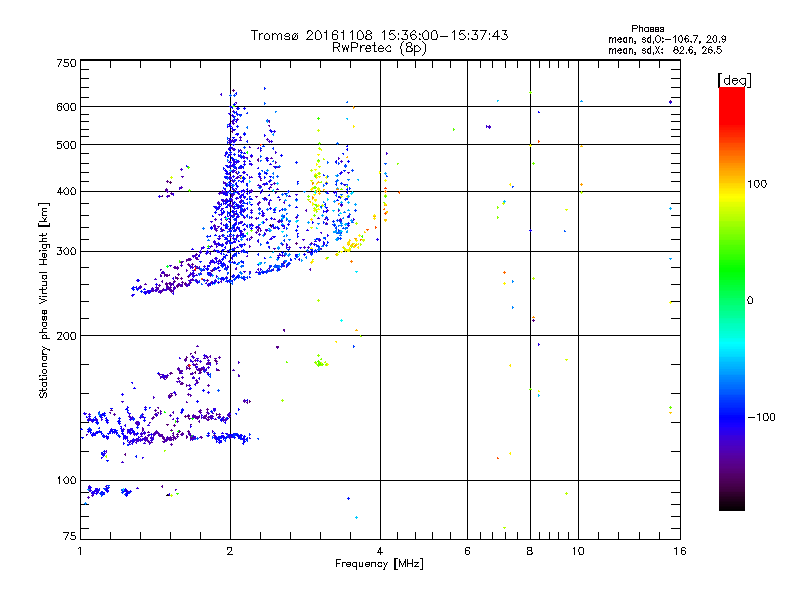800x600 pixels.
Task: Click the 'mean, sd,X: 82.6, 26.5' statistic line
Action: click(x=665, y=50)
